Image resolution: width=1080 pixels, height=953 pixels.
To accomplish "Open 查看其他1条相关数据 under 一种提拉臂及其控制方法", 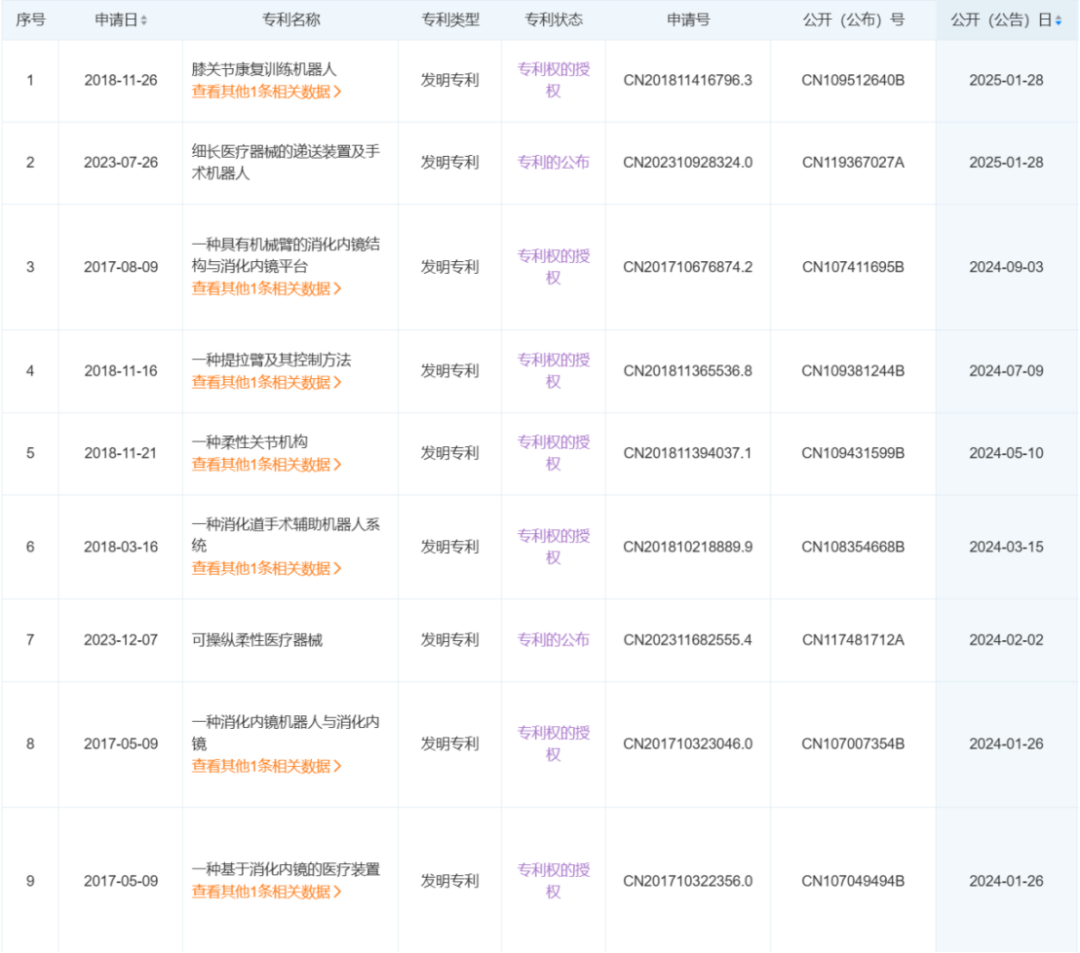I will [x=267, y=382].
